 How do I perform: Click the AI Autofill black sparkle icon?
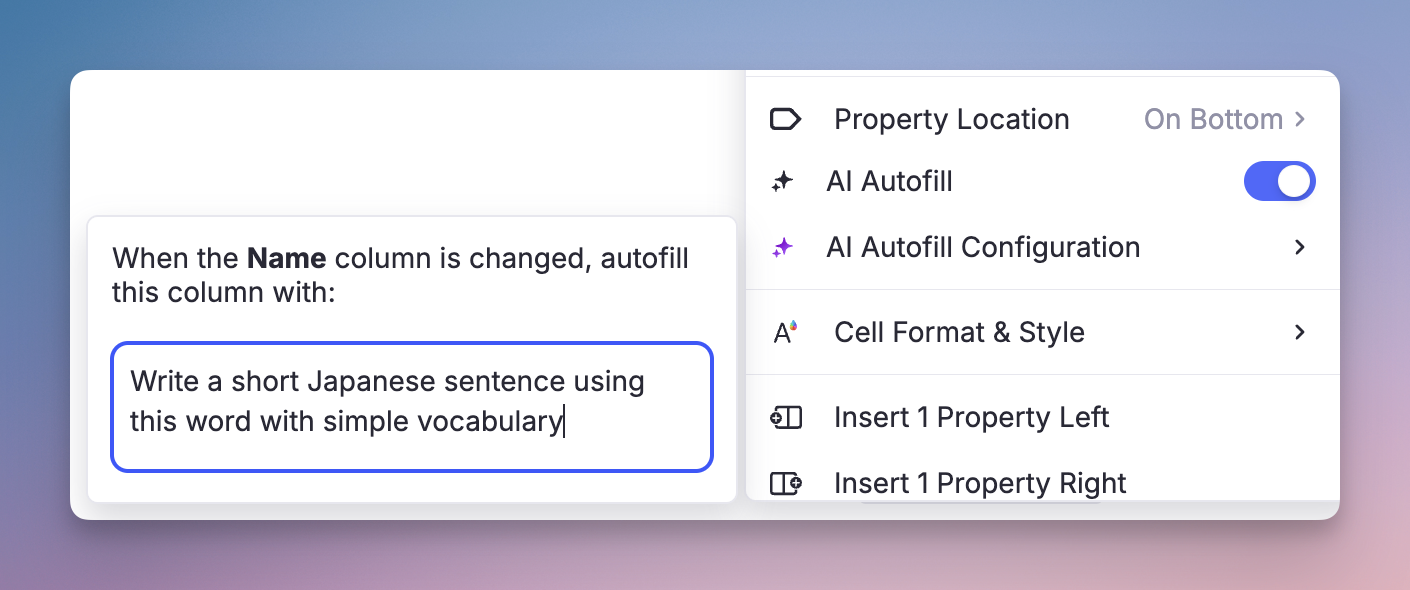[782, 182]
